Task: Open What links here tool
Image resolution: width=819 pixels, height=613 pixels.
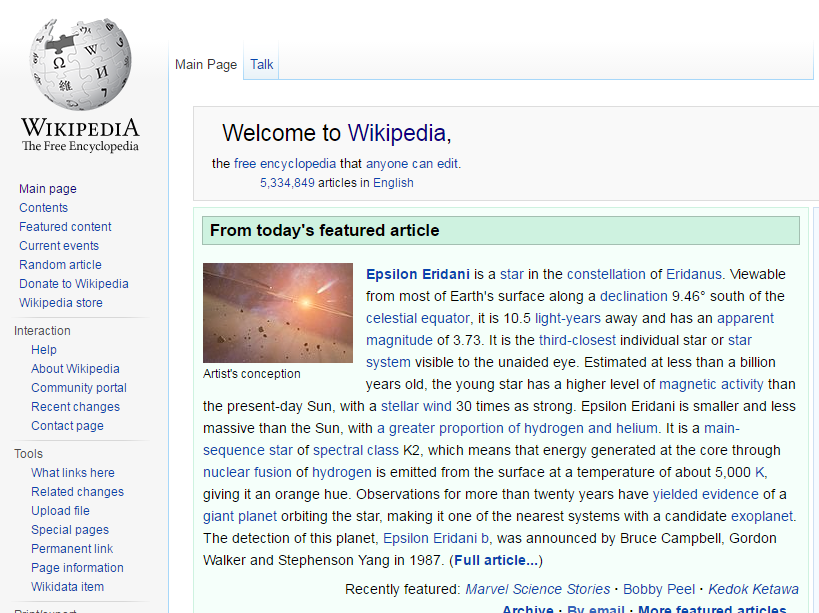Action: 73,473
